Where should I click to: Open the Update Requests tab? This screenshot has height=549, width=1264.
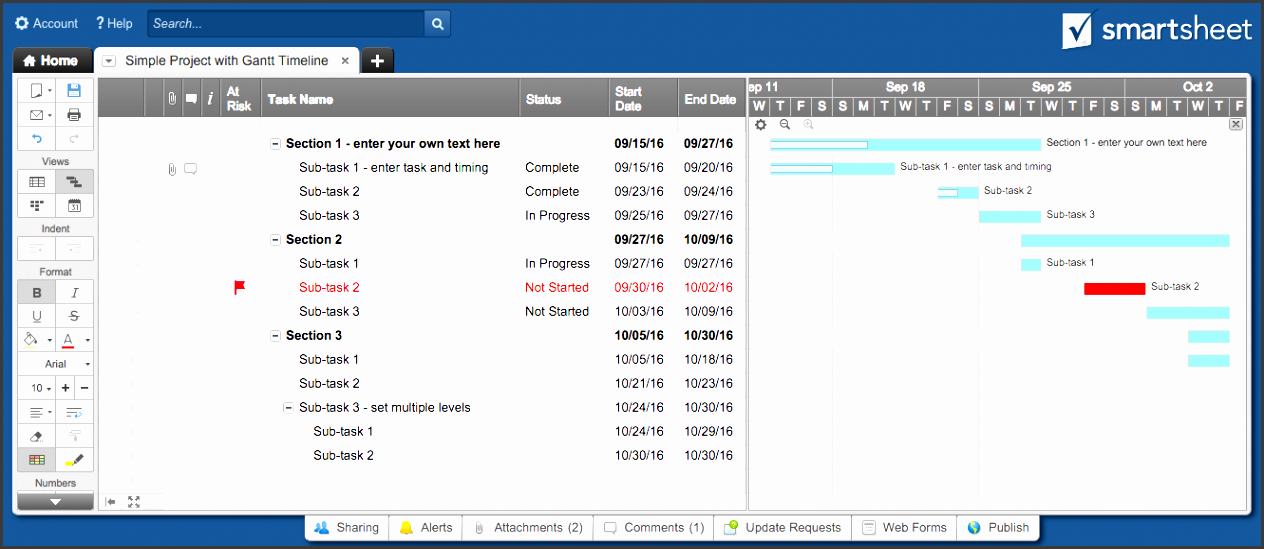pos(783,528)
